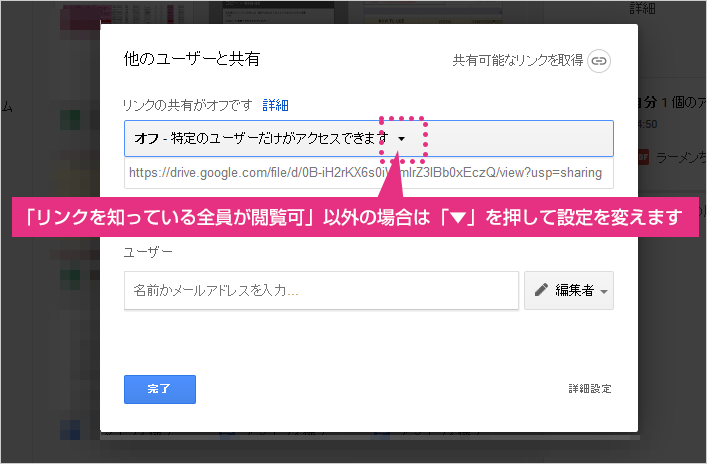The height and width of the screenshot is (464, 707).
Task: Click the 詳細 tab in background window
Action: pyautogui.click(x=642, y=8)
